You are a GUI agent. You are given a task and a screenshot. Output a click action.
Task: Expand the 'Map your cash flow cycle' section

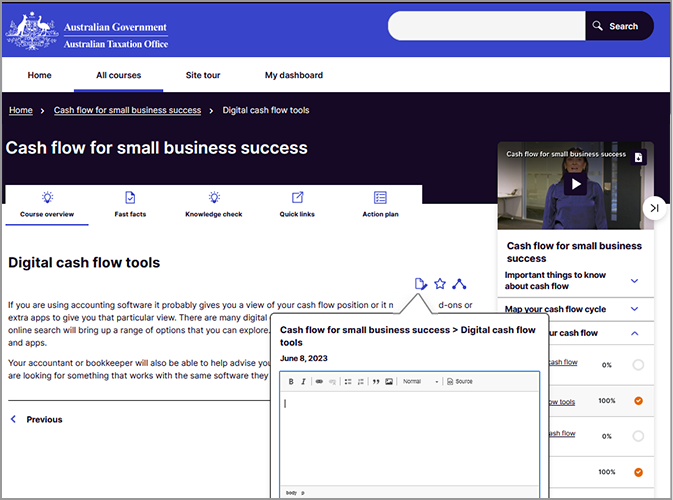(x=634, y=309)
